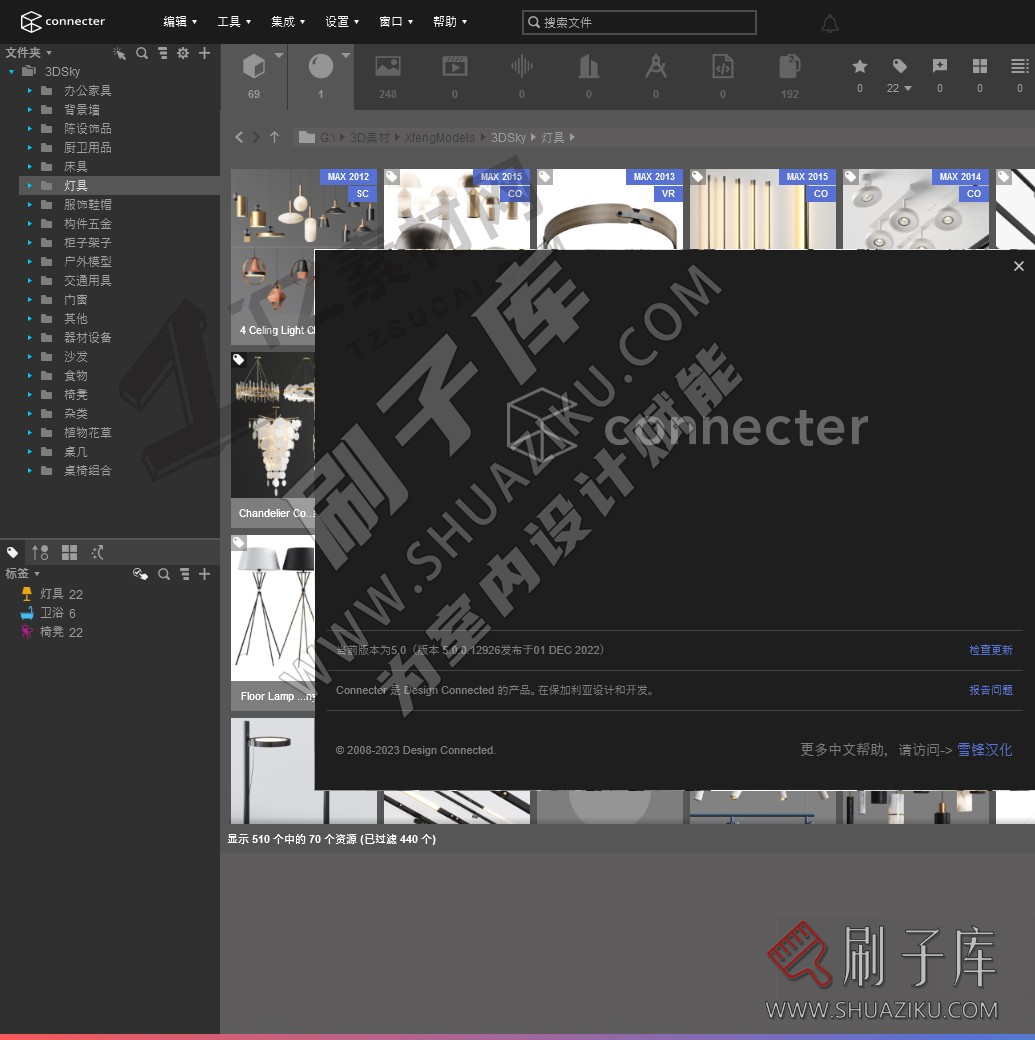Screen dimensions: 1035x1040
Task: Click the 检查更新 link
Action: [990, 650]
